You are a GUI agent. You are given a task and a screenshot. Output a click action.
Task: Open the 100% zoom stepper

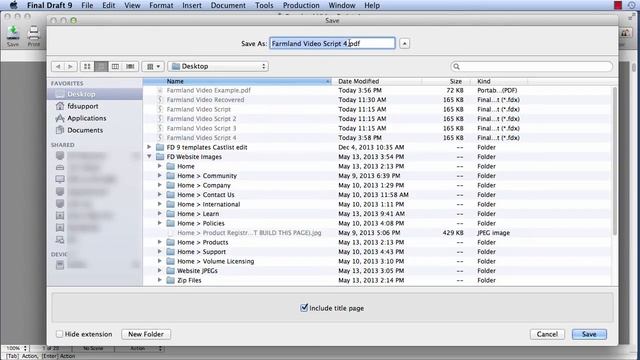point(25,348)
